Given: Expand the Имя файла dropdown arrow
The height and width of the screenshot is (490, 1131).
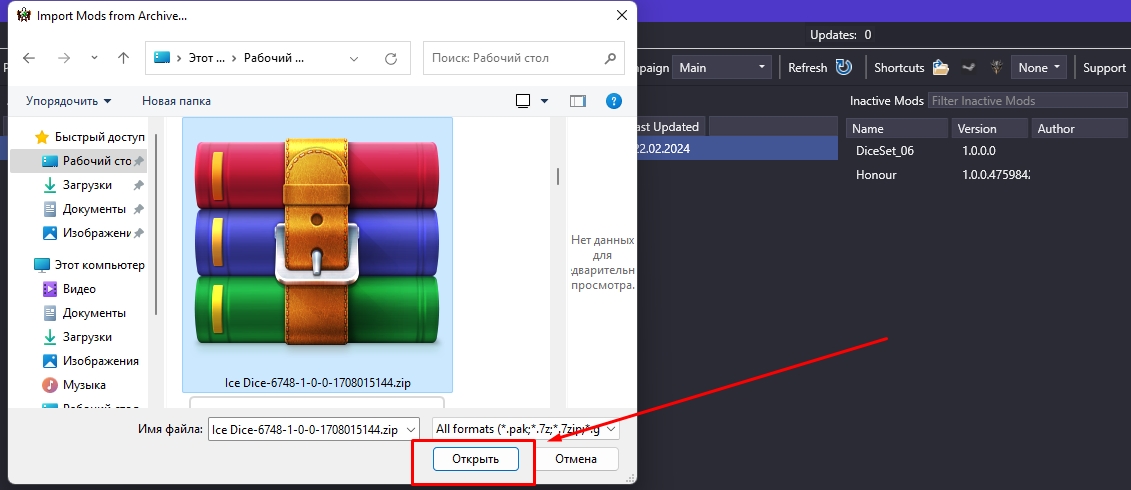Looking at the screenshot, I should pos(411,429).
